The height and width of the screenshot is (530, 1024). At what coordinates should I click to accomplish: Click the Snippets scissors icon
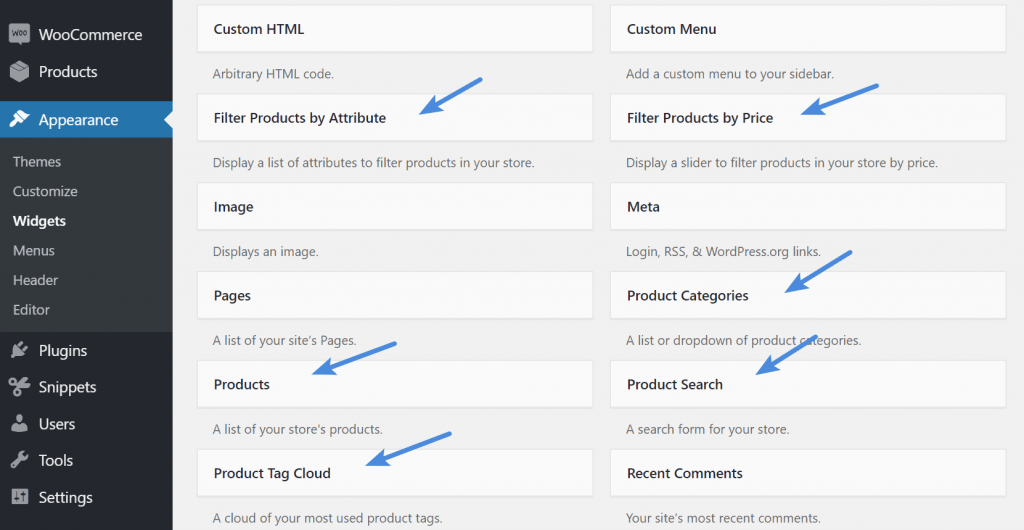pos(20,387)
